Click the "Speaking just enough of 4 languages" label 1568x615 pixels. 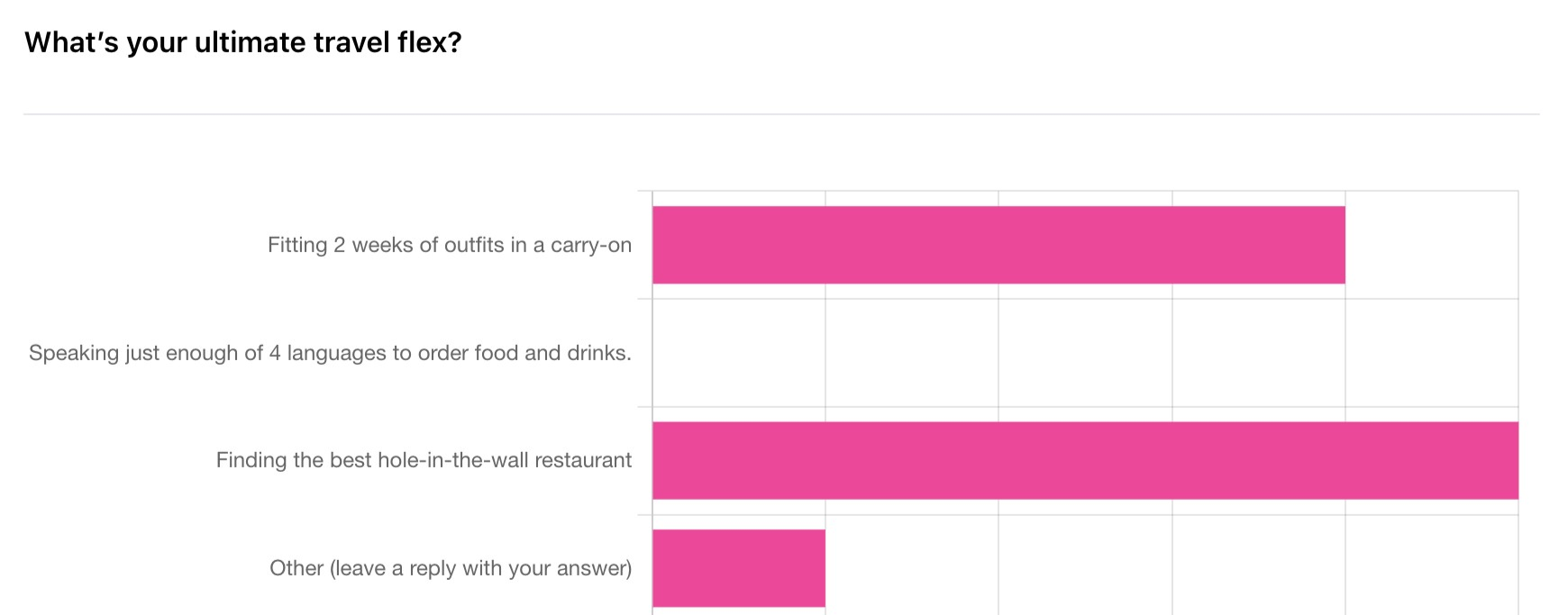[x=330, y=353]
